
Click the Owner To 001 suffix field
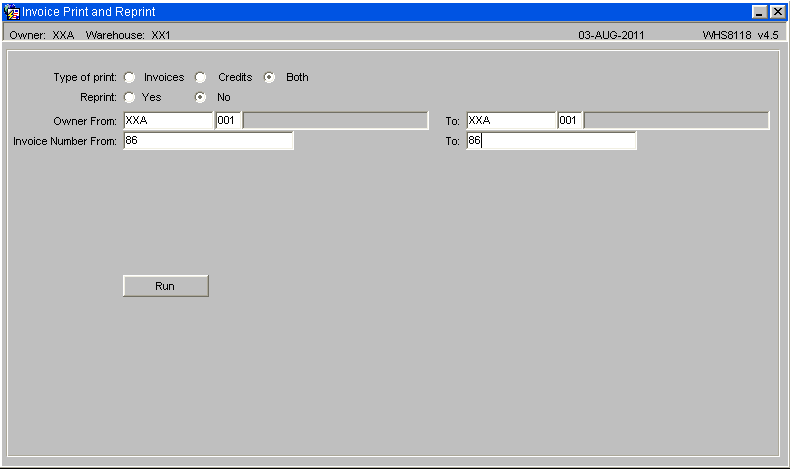tap(570, 120)
